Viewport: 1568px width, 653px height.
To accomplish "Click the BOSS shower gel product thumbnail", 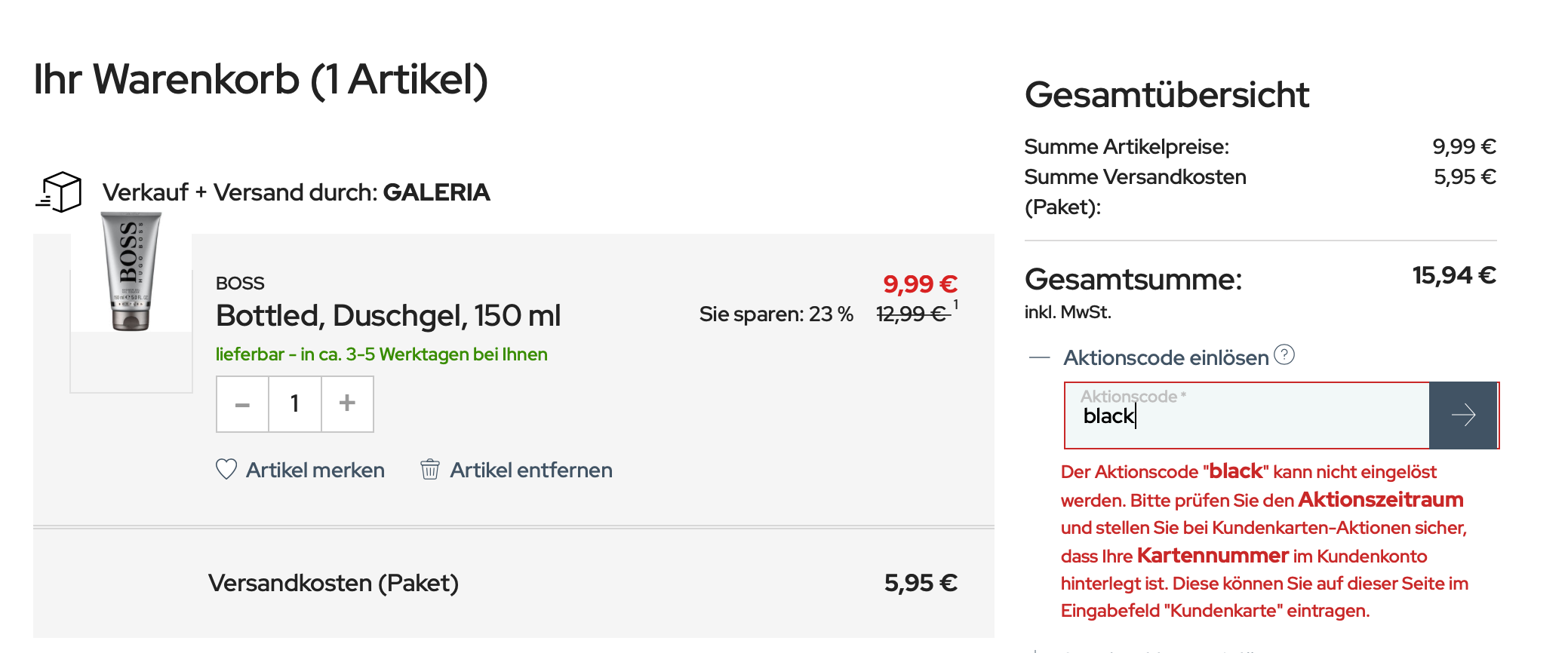I will coord(131,273).
